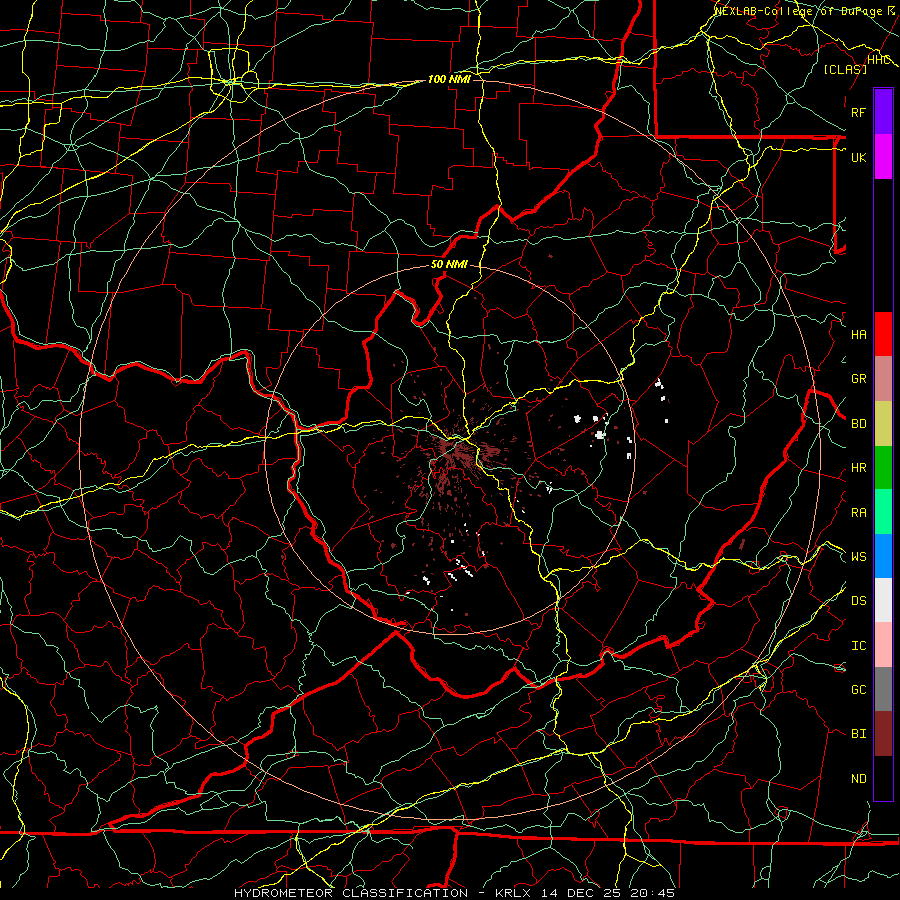Viewport: 900px width, 900px height.
Task: Click the 'IC' legend label
Action: 858,646
